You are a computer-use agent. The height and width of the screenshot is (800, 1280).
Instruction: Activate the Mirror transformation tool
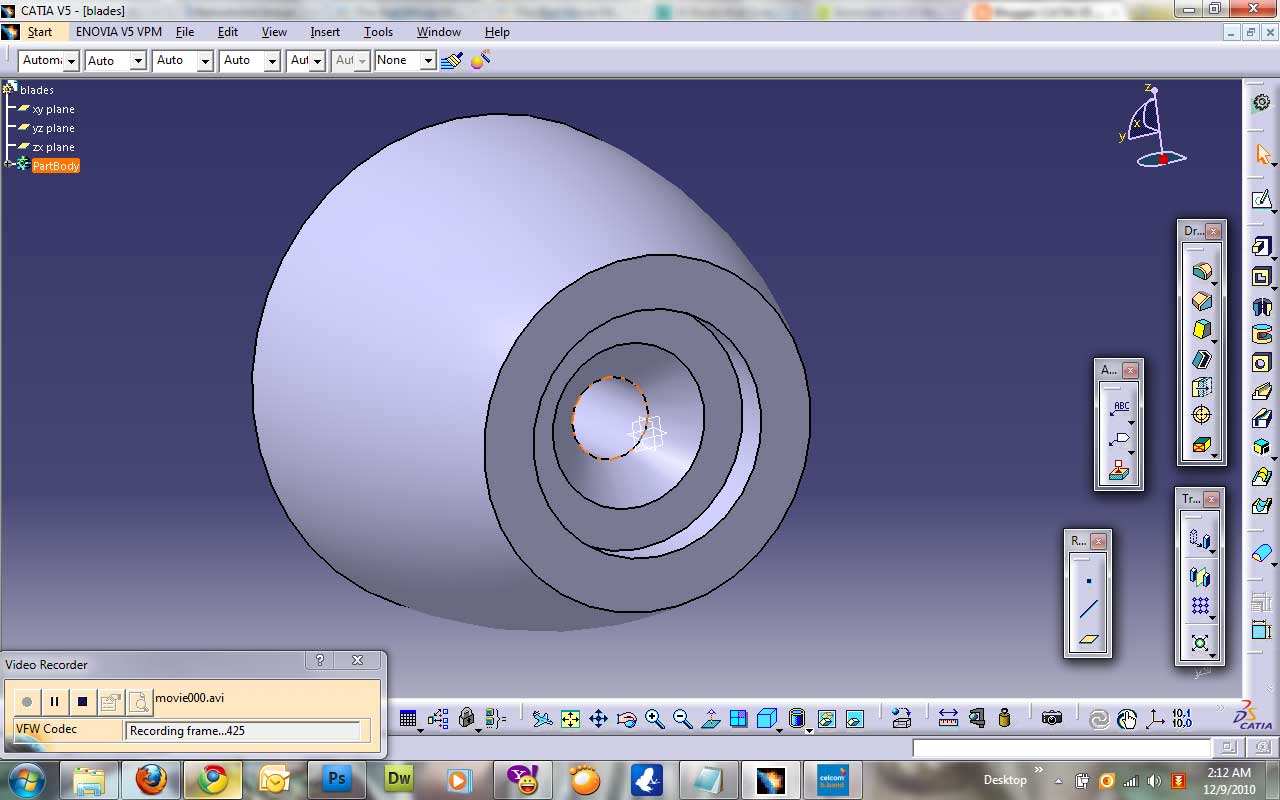tap(1200, 575)
